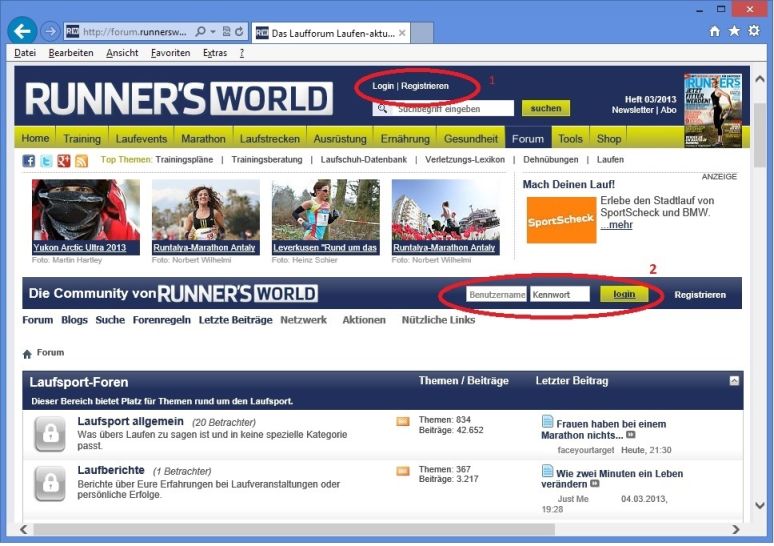The width and height of the screenshot is (774, 546).
Task: Collapse the Laufsport-Foren section
Action: click(734, 381)
